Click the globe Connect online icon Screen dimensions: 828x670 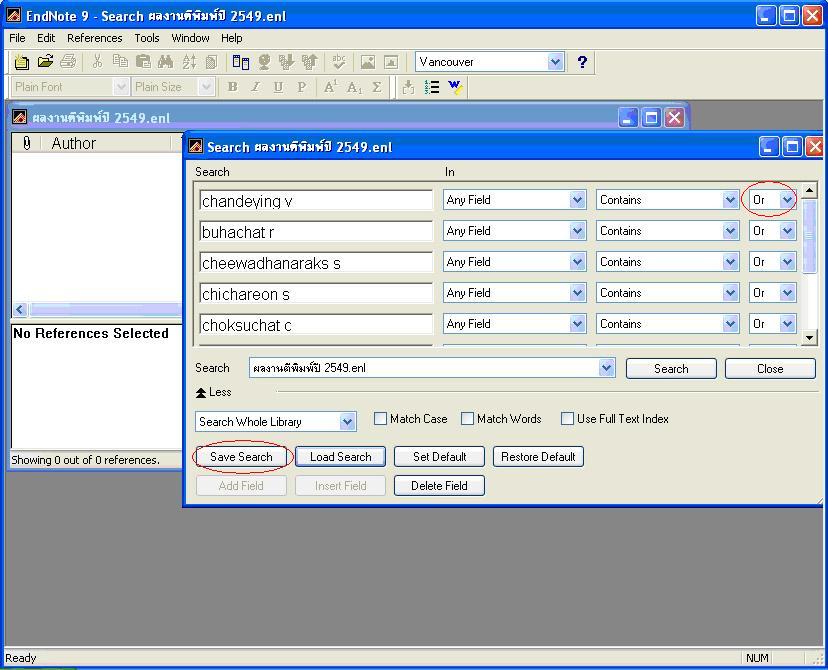pyautogui.click(x=264, y=62)
